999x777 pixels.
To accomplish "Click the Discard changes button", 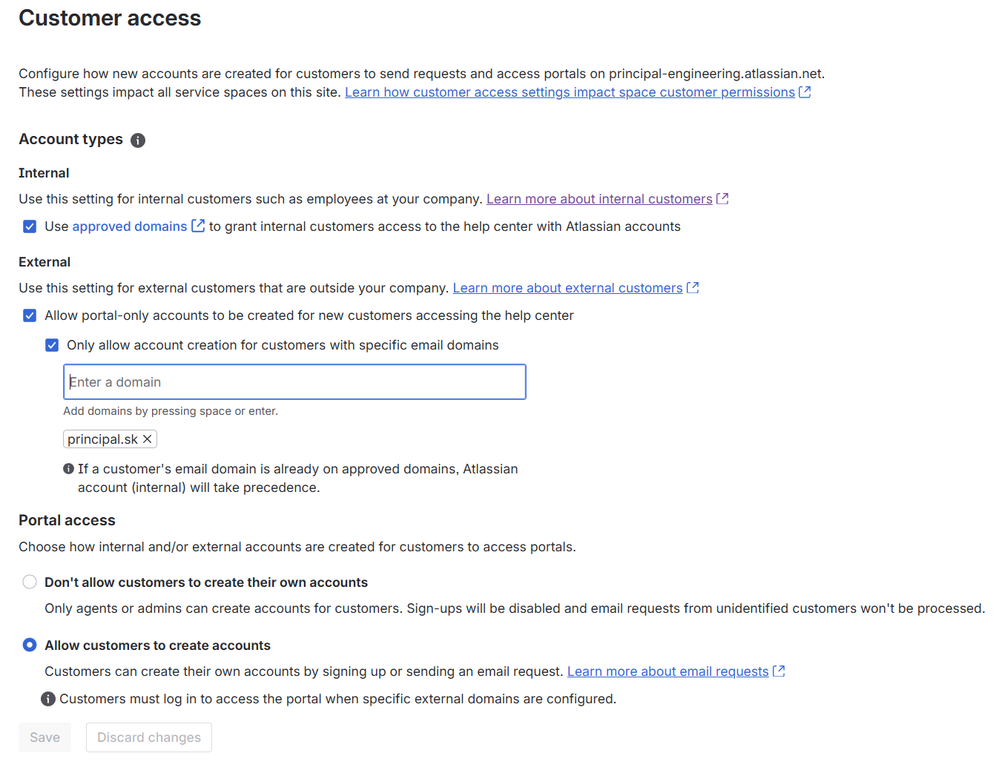I will tap(148, 737).
